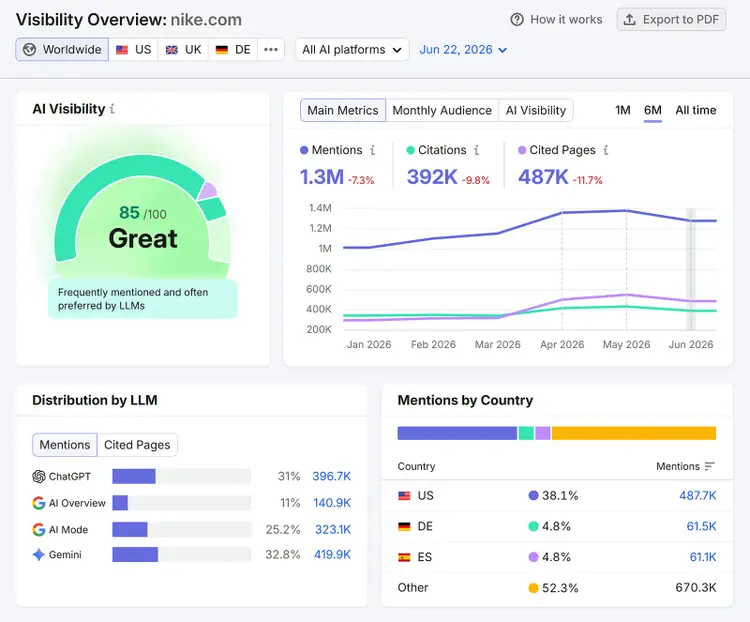Toggle Citations series legend dot
750x622 pixels.
[x=410, y=150]
